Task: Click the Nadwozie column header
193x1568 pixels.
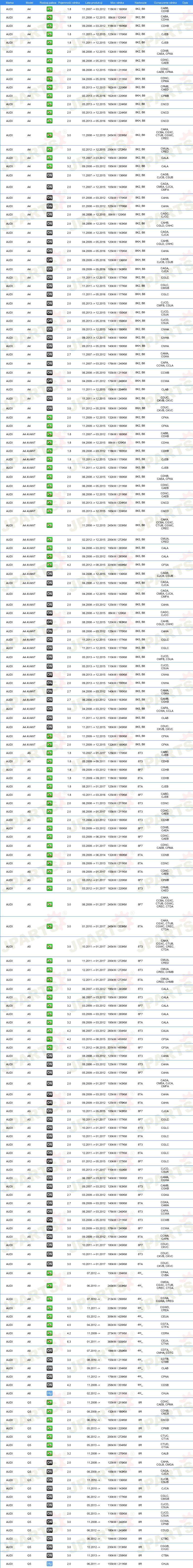Action: [140, 2]
